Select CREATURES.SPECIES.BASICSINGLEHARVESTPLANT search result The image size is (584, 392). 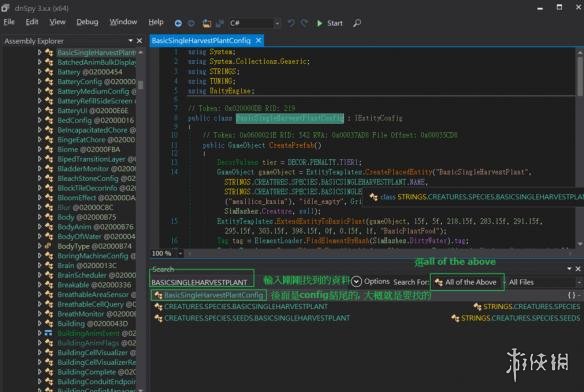pyautogui.click(x=241, y=306)
